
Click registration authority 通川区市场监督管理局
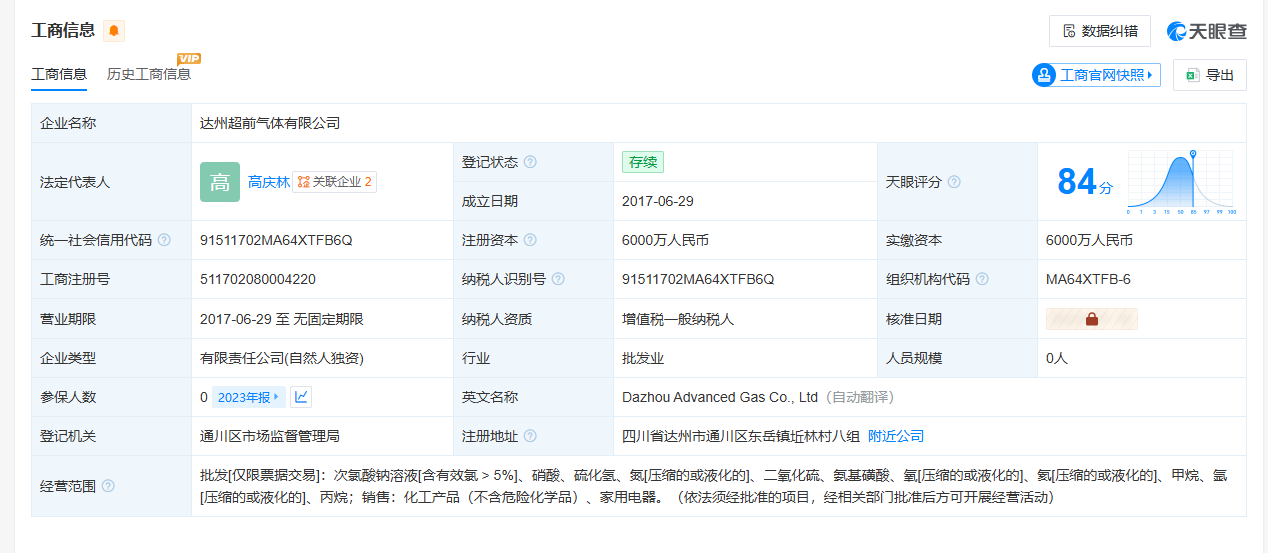(x=270, y=436)
